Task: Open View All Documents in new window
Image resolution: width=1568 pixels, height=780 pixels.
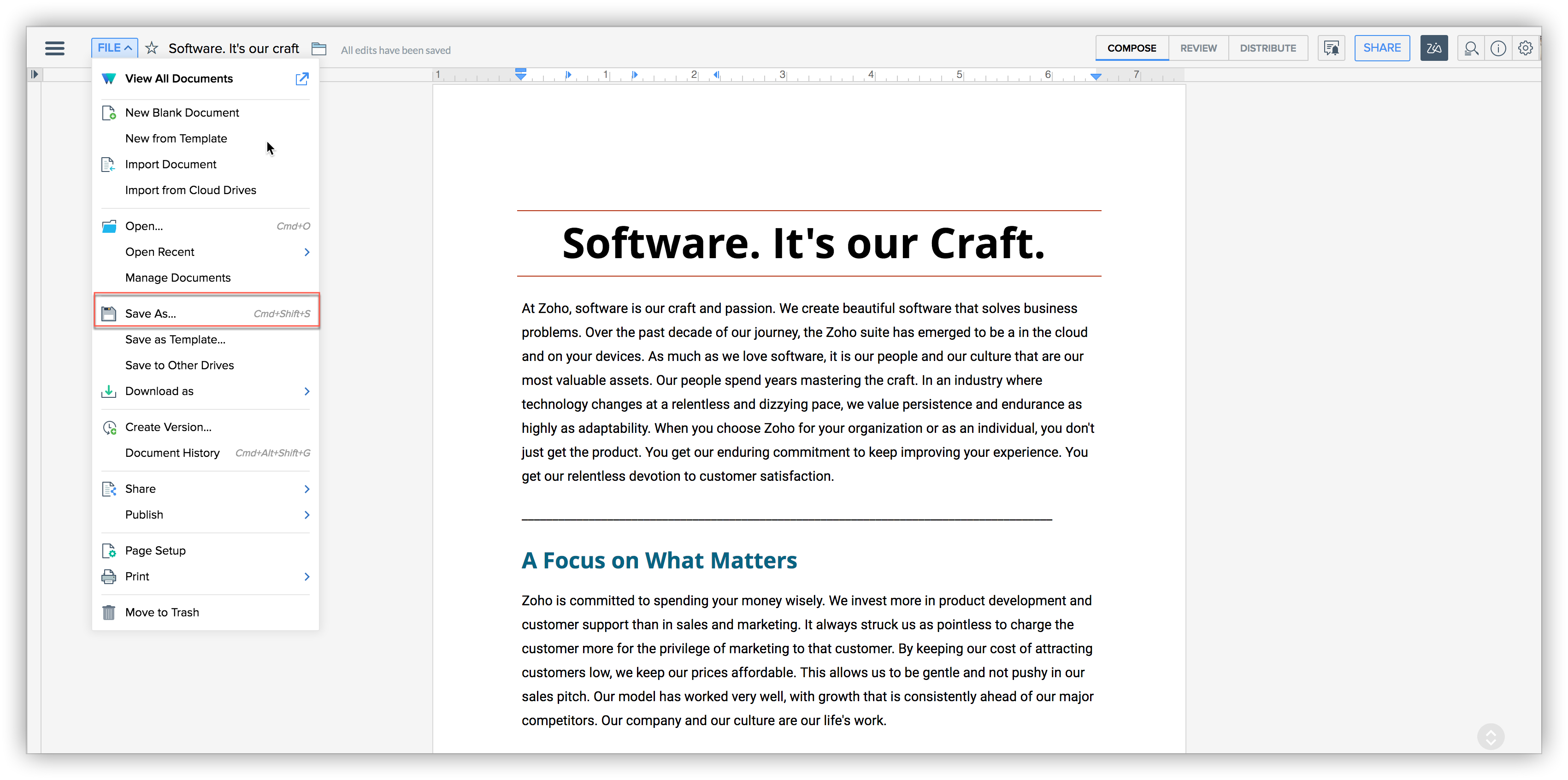Action: (302, 78)
